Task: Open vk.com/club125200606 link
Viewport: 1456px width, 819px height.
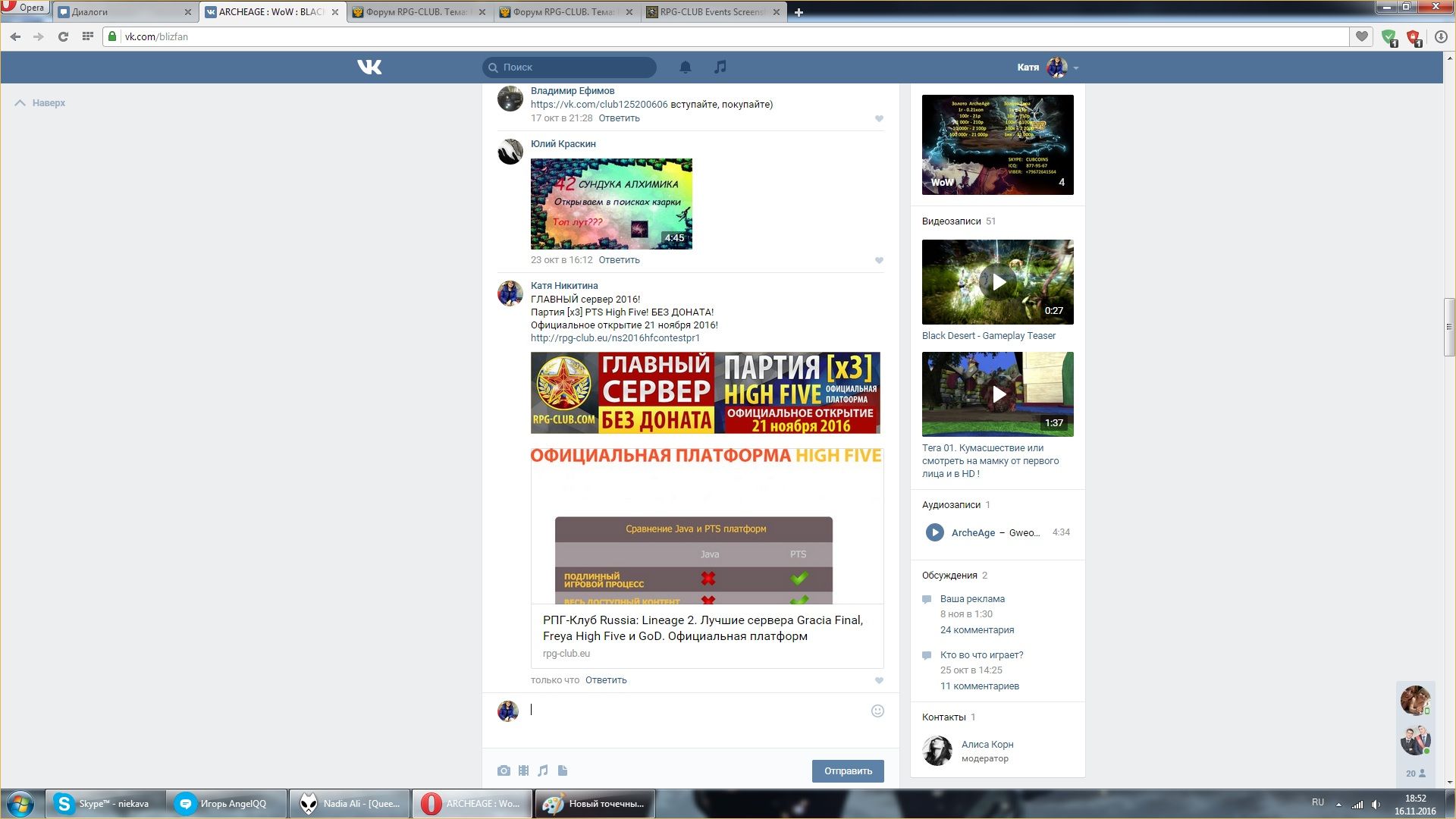Action: [x=599, y=105]
